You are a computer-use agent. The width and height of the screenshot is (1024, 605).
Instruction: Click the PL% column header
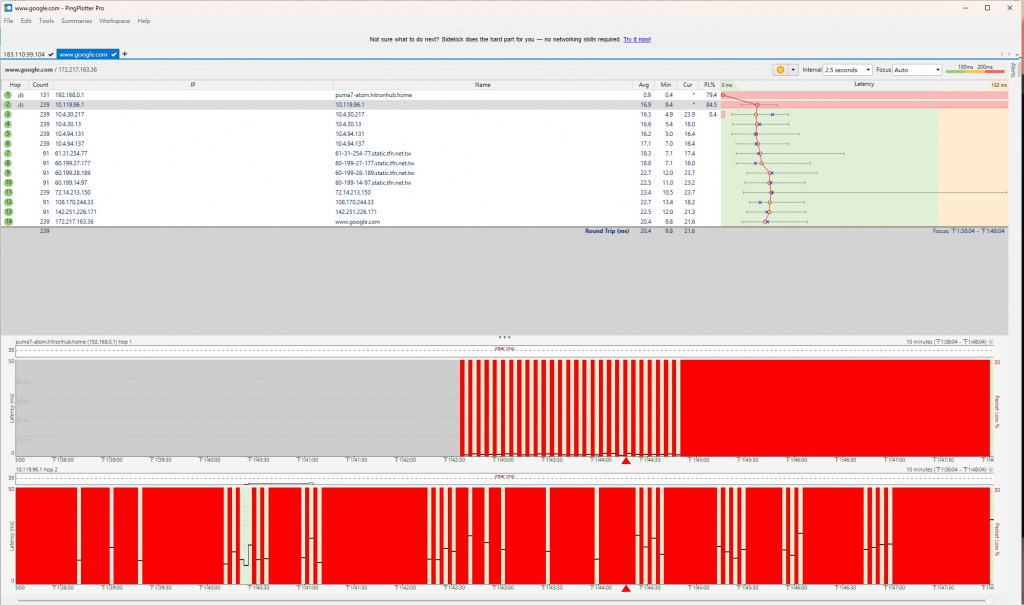pos(709,85)
